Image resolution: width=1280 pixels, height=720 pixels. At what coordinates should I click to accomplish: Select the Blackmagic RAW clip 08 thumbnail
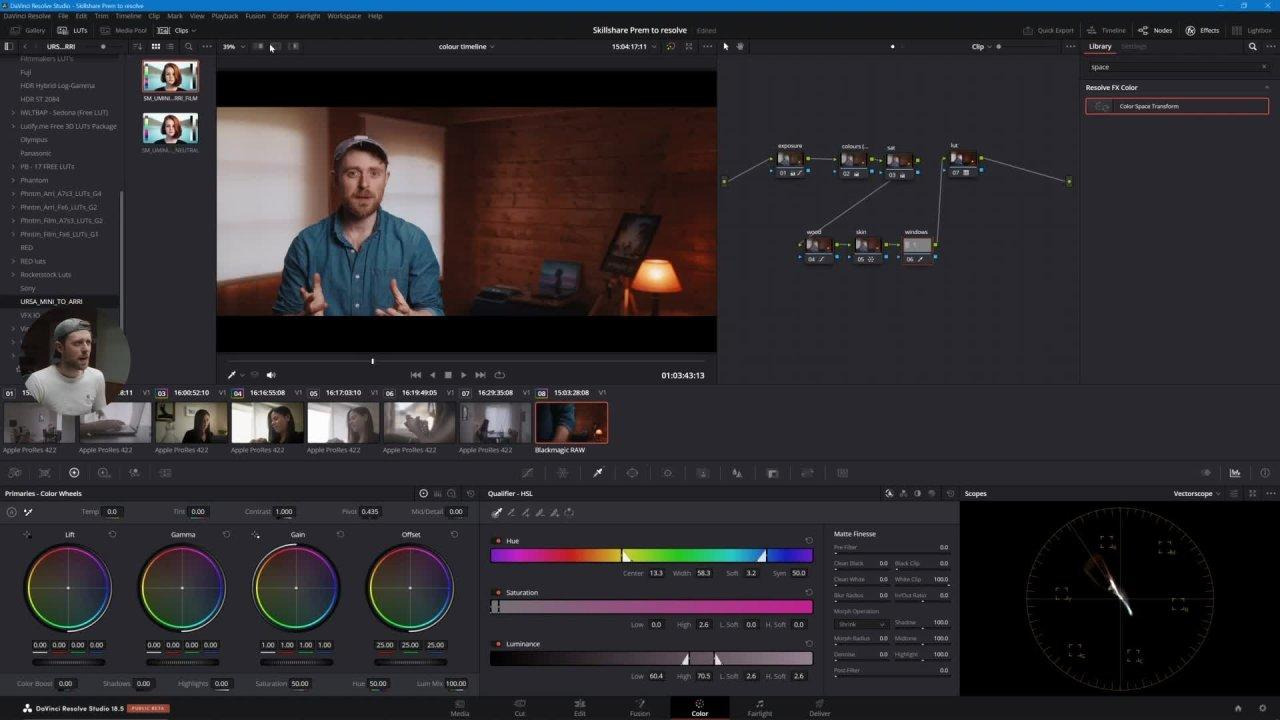(x=571, y=422)
